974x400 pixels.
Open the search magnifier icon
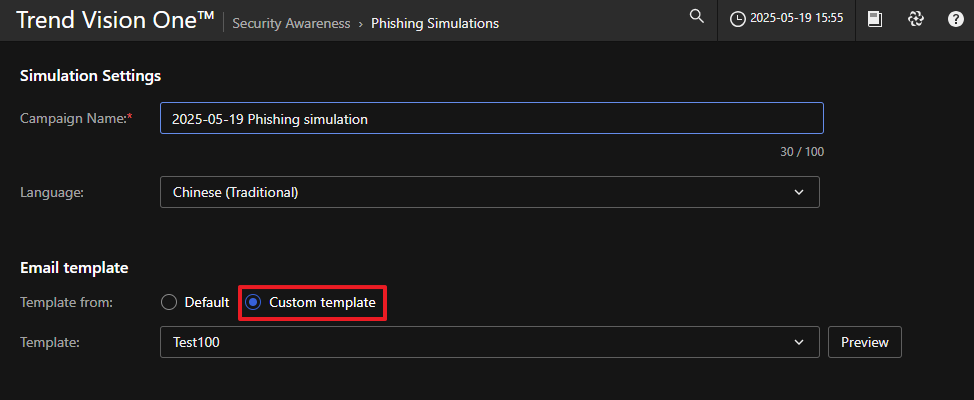[697, 16]
